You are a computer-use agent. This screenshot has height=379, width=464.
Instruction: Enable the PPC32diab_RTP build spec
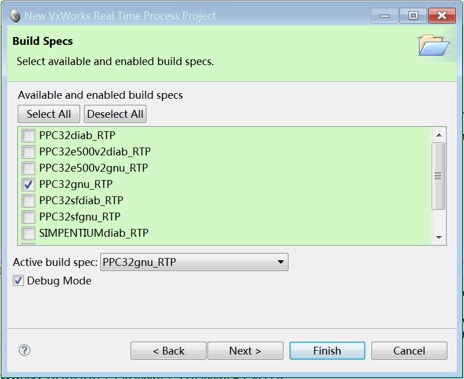point(28,136)
